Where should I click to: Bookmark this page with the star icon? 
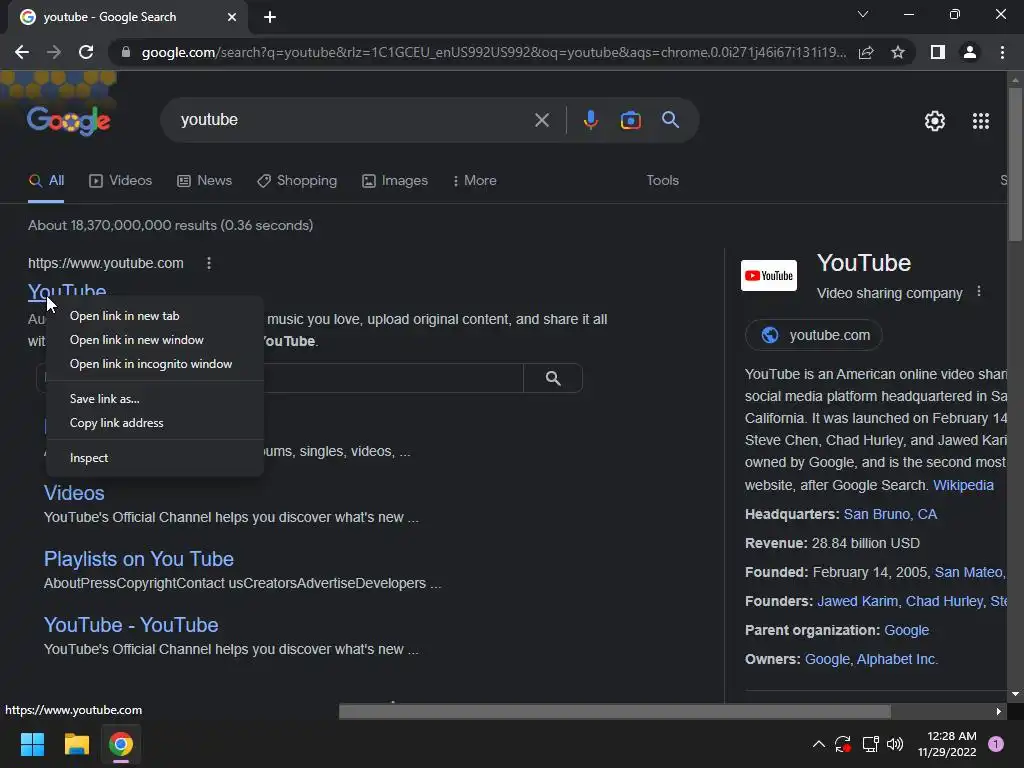(x=898, y=52)
